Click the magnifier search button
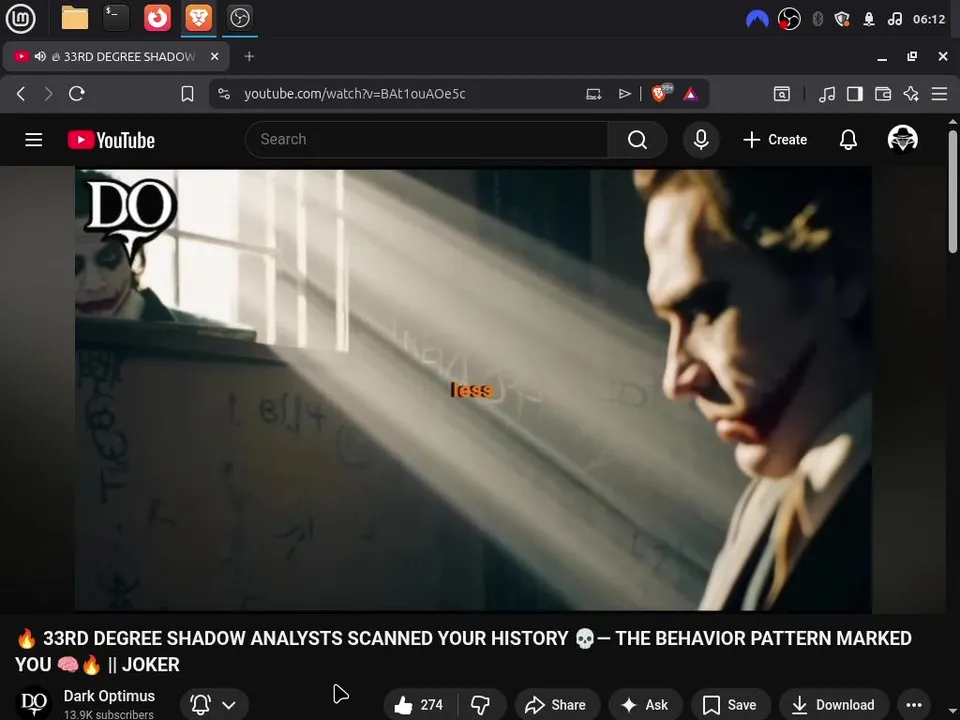This screenshot has height=720, width=960. [x=637, y=140]
